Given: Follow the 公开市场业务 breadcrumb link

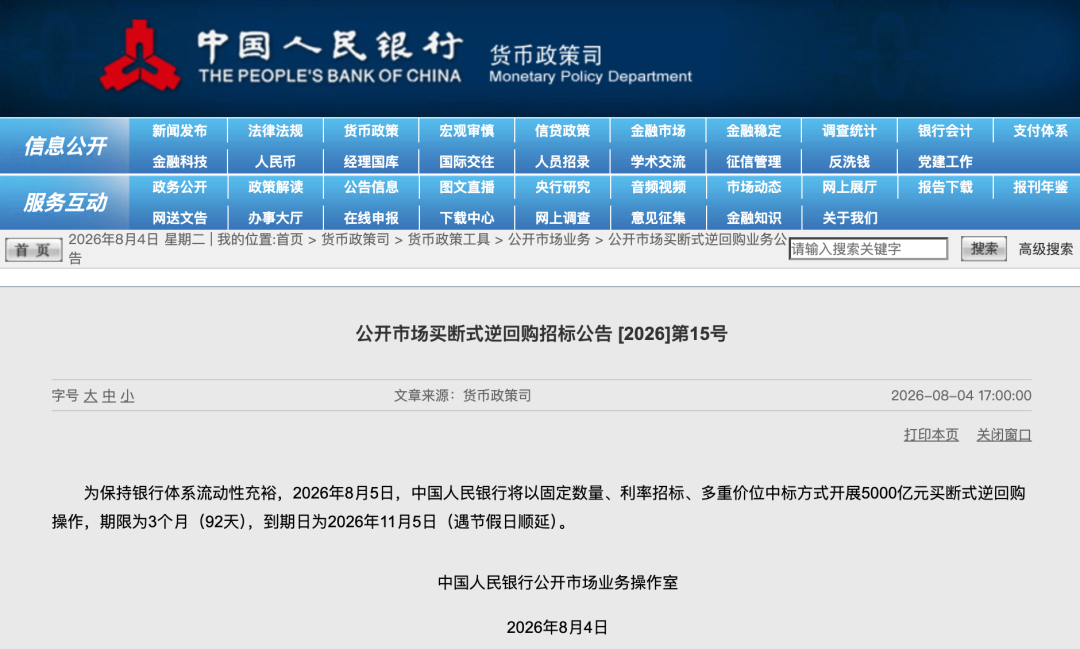Looking at the screenshot, I should click(549, 239).
